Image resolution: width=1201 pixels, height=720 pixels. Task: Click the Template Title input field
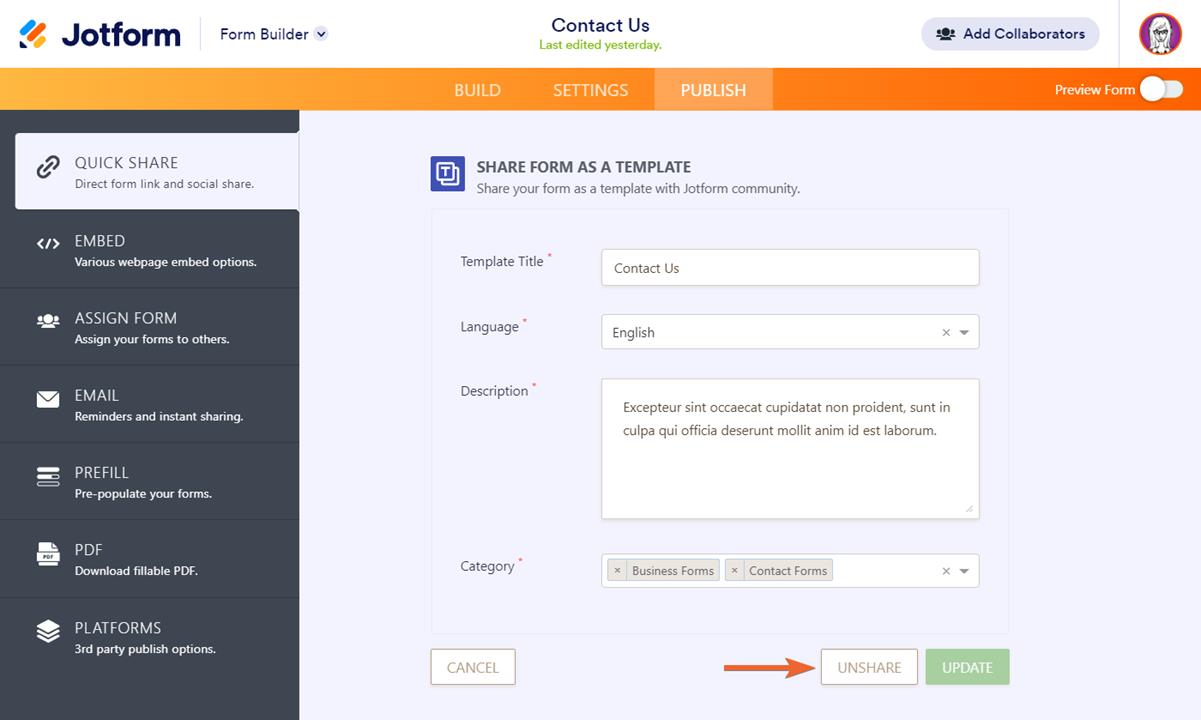click(790, 268)
